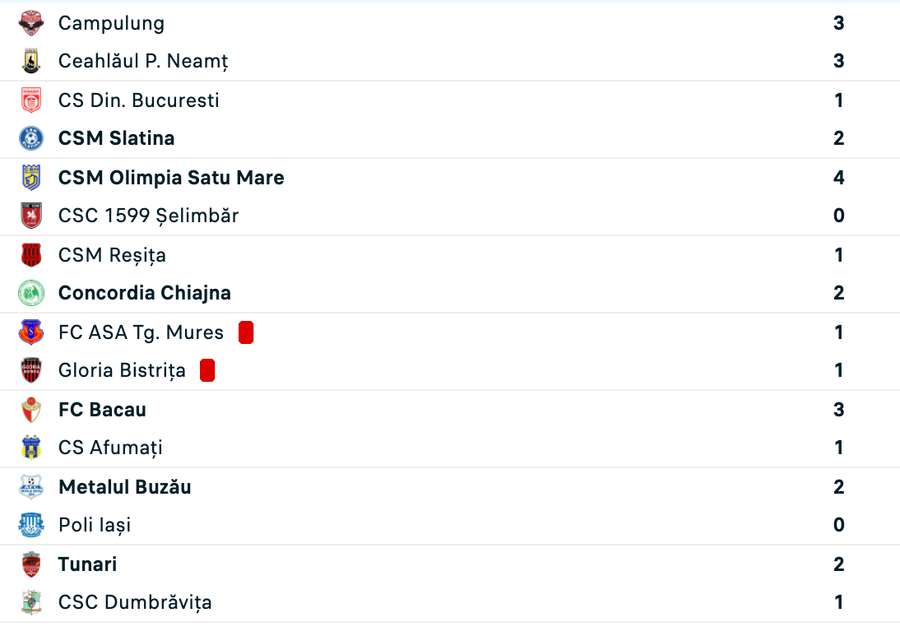Click the score 4 next to CSM Olimpia Satu Mare
The height and width of the screenshot is (627, 900).
tap(838, 177)
